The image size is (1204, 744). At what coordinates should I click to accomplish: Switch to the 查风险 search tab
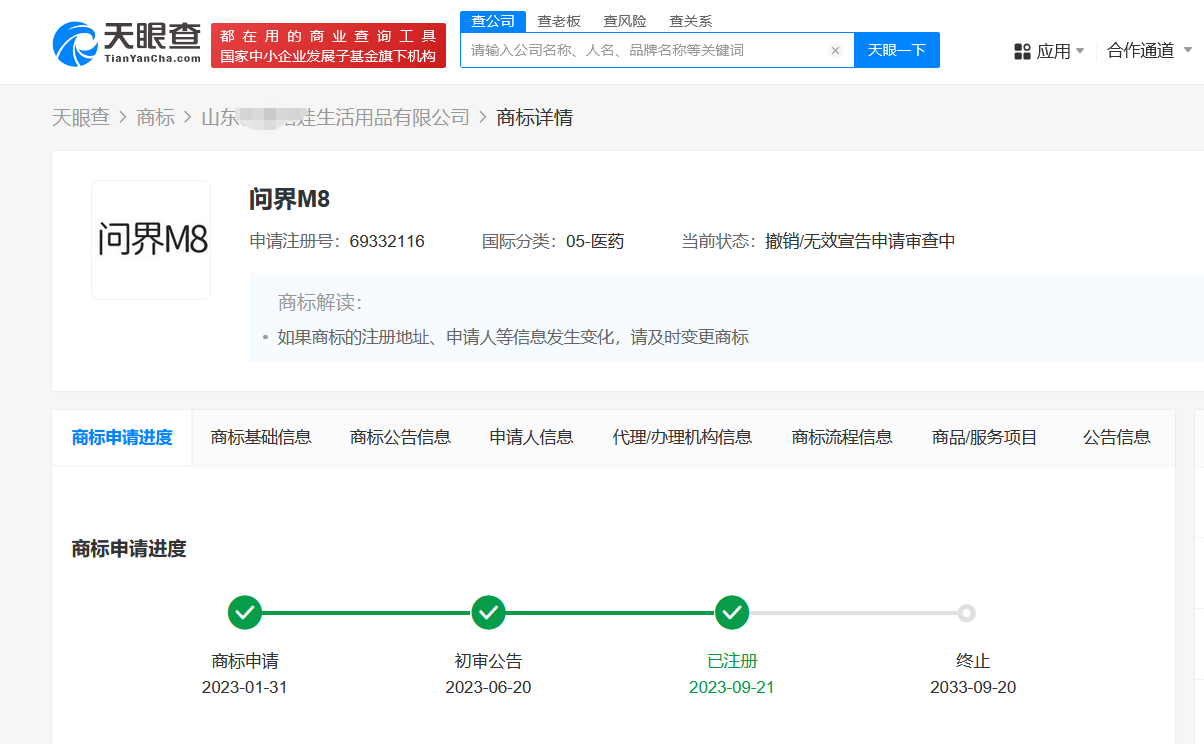pos(624,21)
